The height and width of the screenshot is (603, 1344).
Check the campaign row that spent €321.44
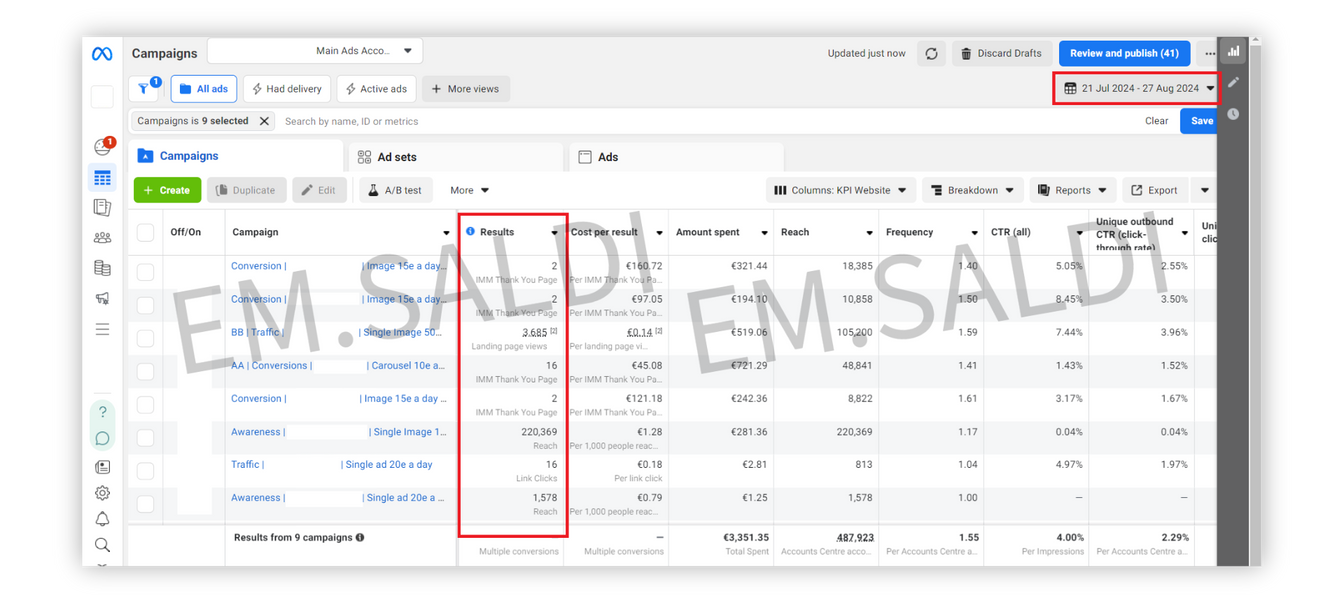[x=145, y=272]
